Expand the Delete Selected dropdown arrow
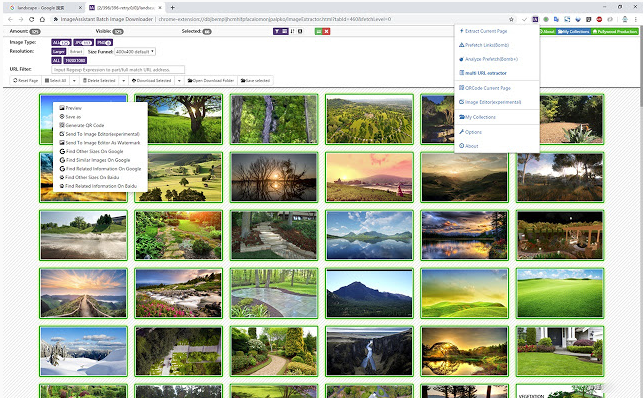This screenshot has width=643, height=398. [123, 81]
